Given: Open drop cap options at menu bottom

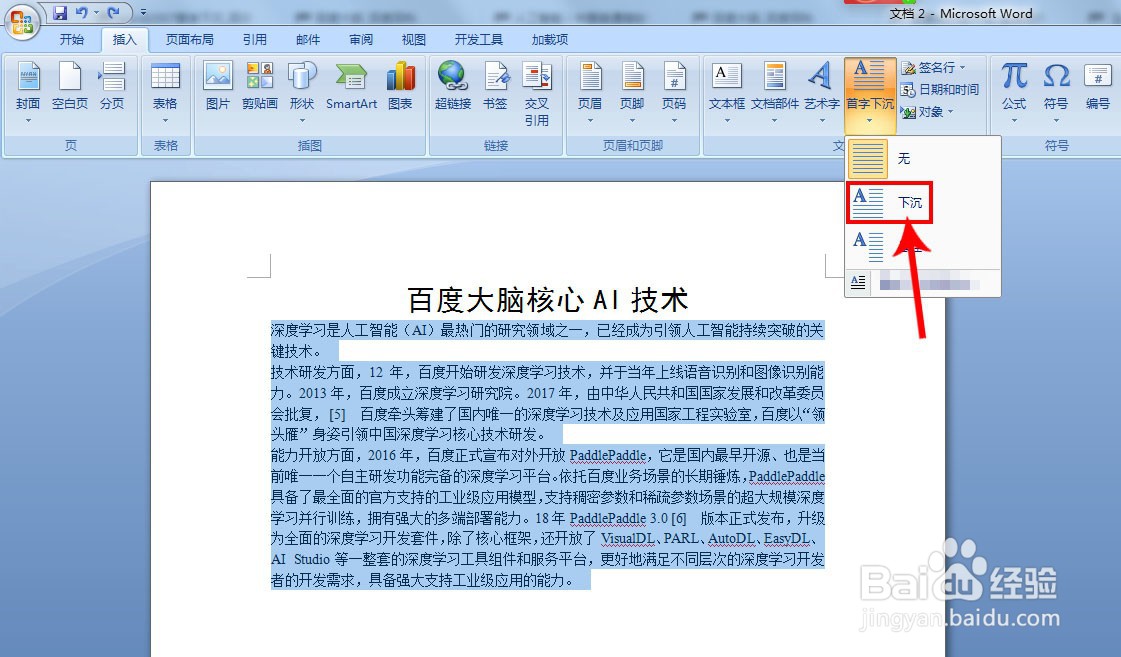Looking at the screenshot, I should (x=922, y=283).
